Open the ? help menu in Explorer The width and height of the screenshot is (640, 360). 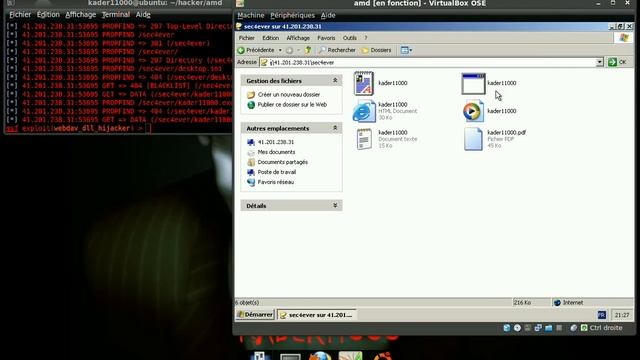(366, 38)
